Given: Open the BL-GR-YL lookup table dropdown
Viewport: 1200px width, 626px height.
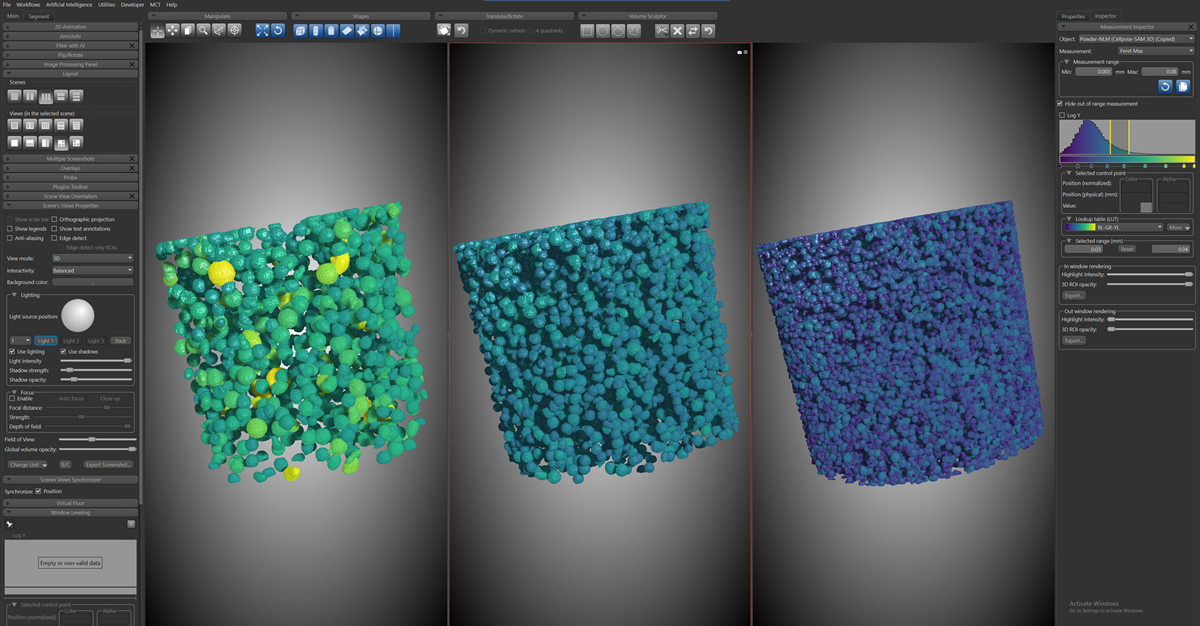Looking at the screenshot, I should pyautogui.click(x=1114, y=227).
